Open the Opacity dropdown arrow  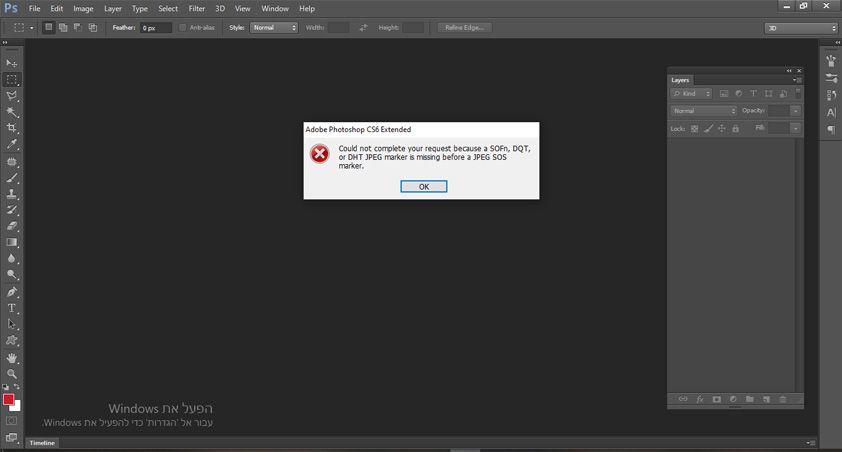(x=795, y=111)
